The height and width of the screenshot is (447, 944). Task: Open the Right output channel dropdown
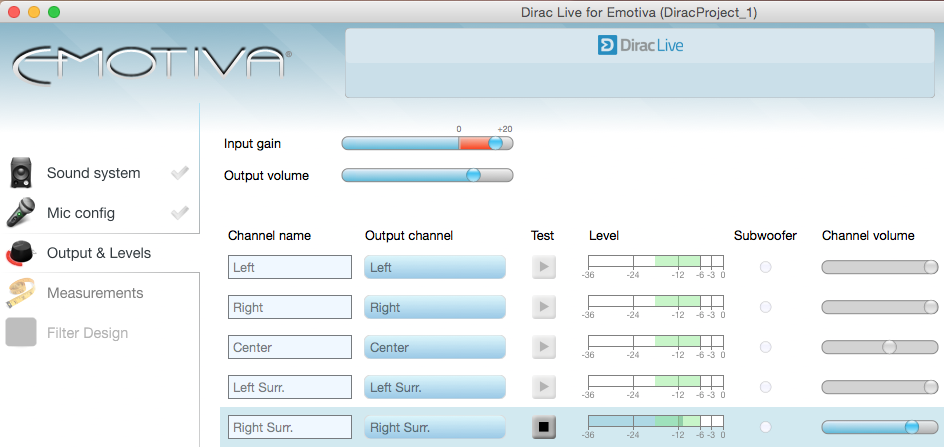click(x=435, y=307)
